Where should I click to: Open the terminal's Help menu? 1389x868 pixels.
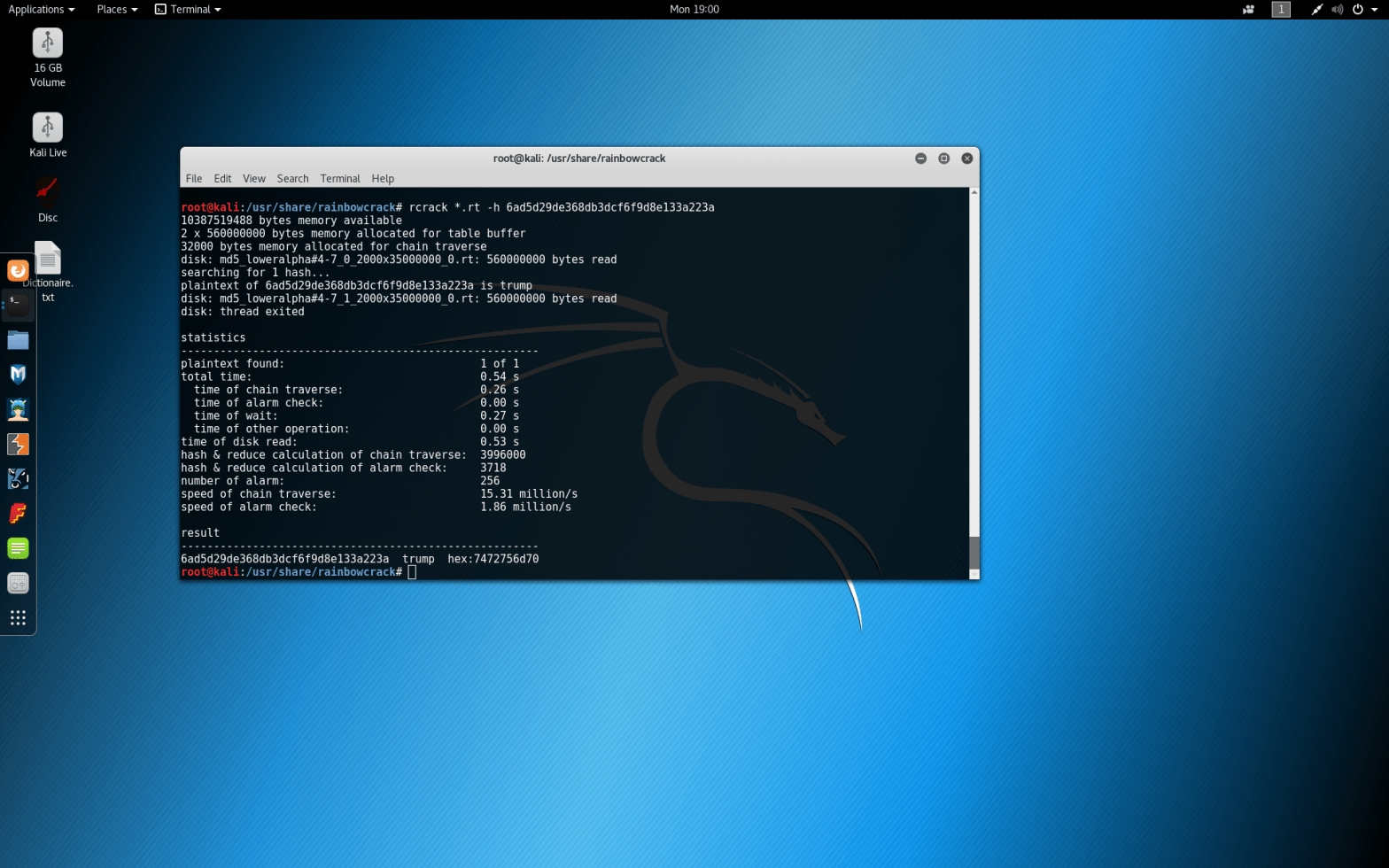(x=383, y=179)
